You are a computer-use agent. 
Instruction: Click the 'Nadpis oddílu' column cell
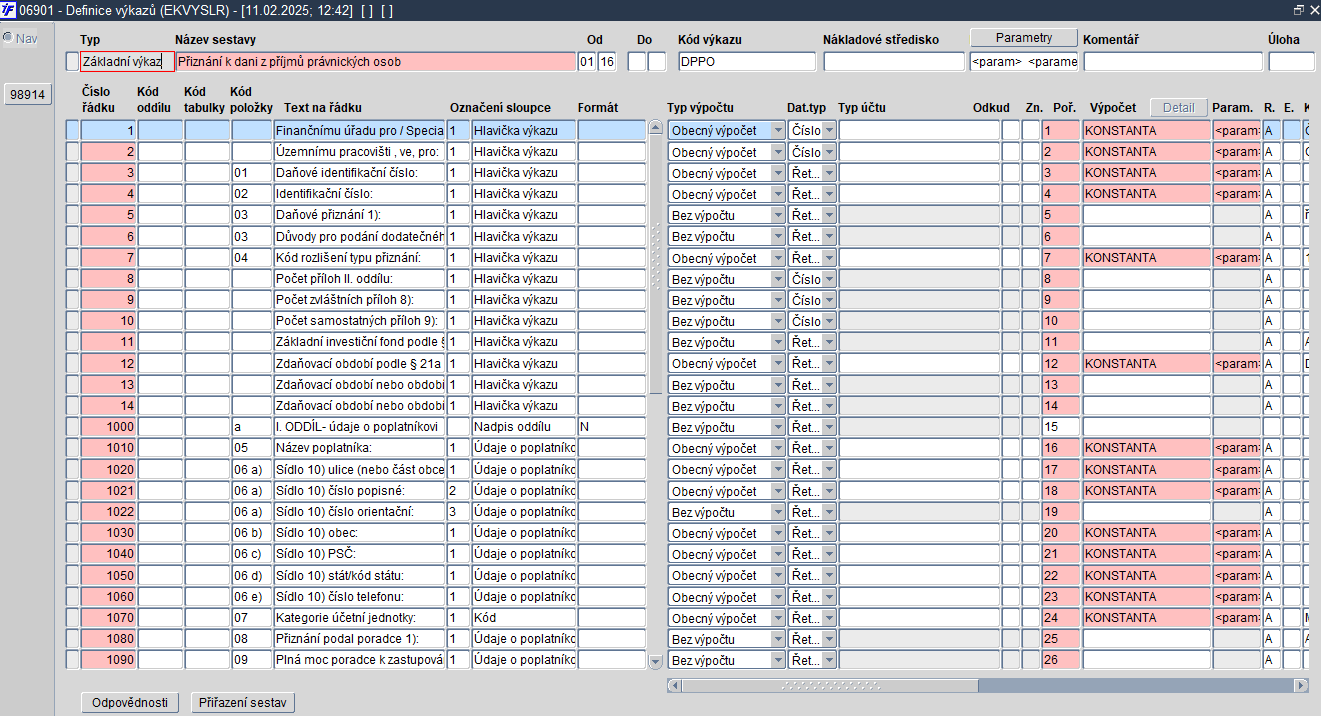point(523,428)
